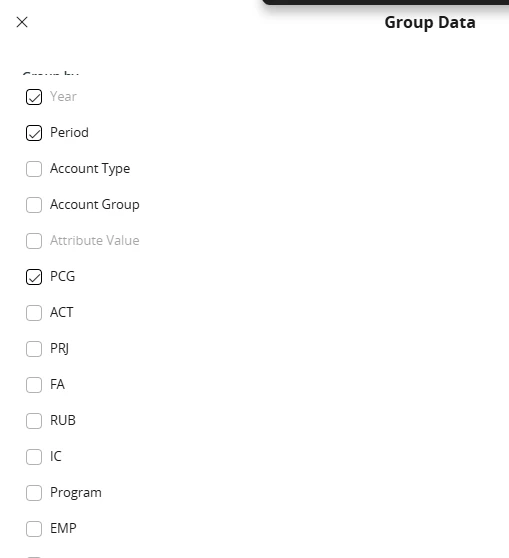509x558 pixels.
Task: Click the Program label text
Action: coord(76,493)
